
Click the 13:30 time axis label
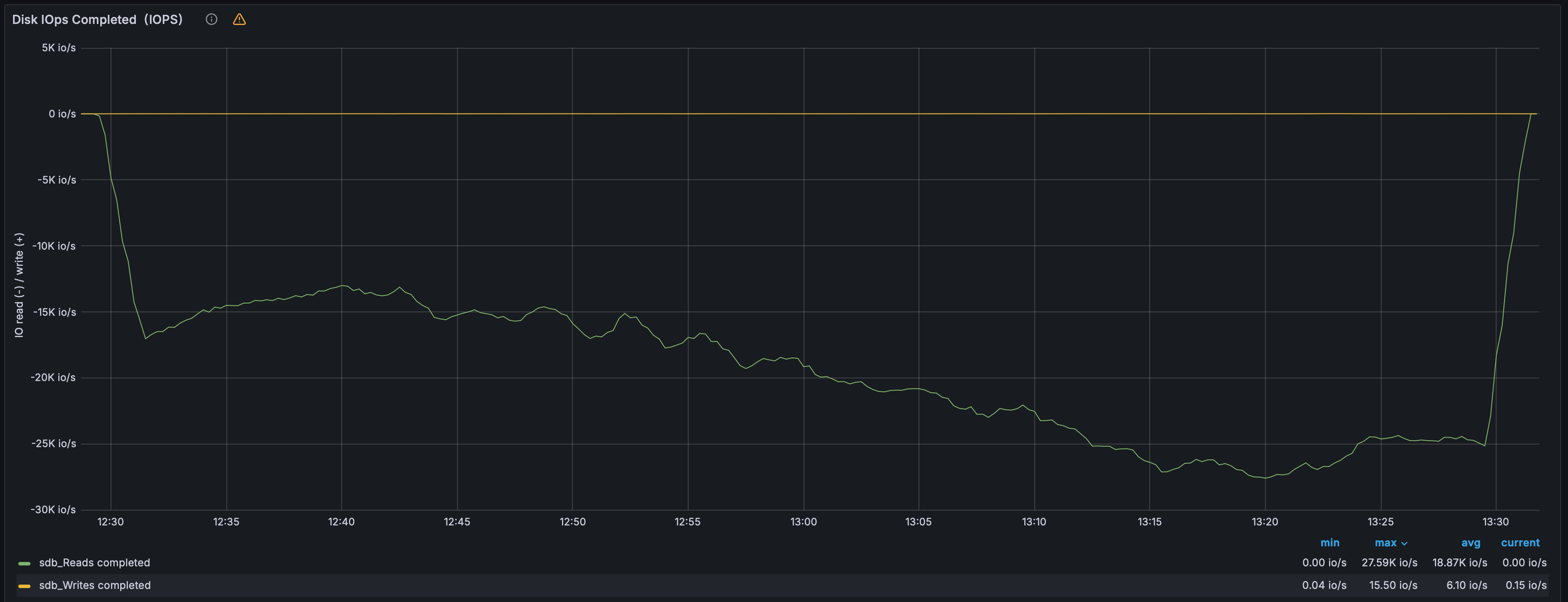1496,522
